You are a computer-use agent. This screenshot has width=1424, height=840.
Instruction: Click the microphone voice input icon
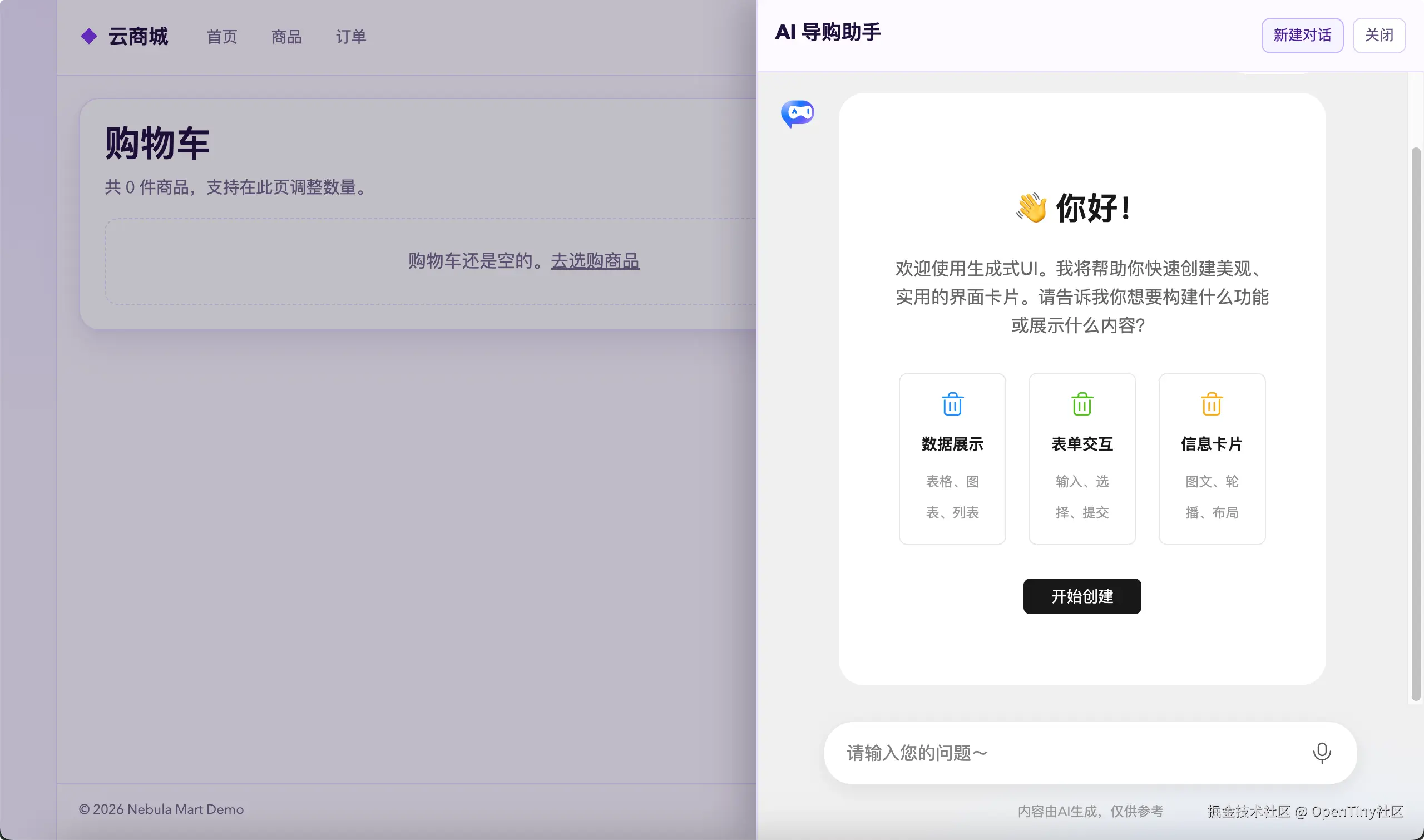[1322, 753]
